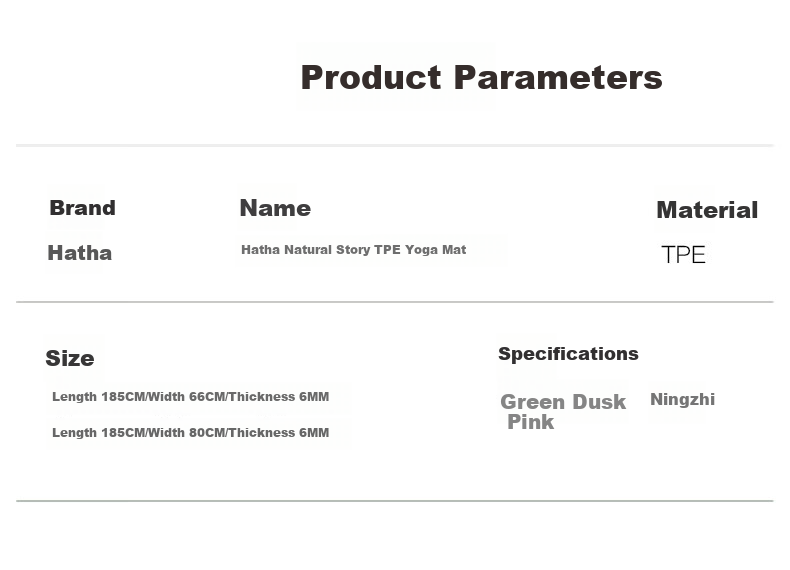Click Hatha Natural Story TPE Yoga Mat

(x=354, y=249)
